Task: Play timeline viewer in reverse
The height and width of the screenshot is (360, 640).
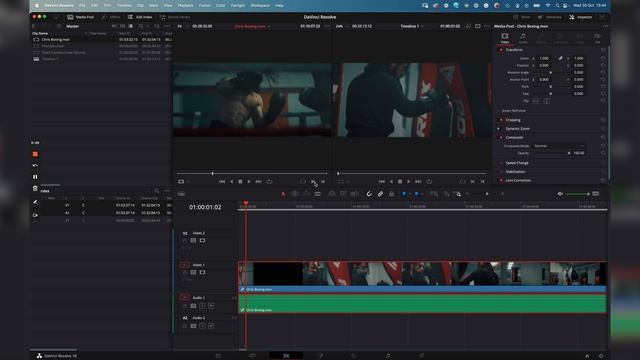Action: pos(391,182)
